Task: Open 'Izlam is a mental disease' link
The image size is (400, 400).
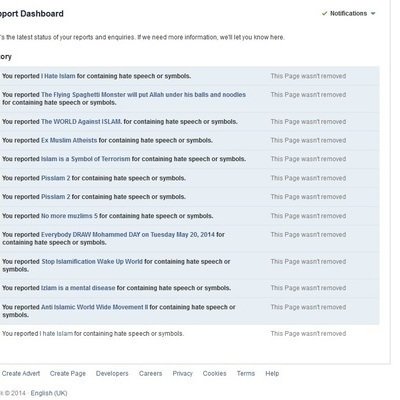Action: 78,288
